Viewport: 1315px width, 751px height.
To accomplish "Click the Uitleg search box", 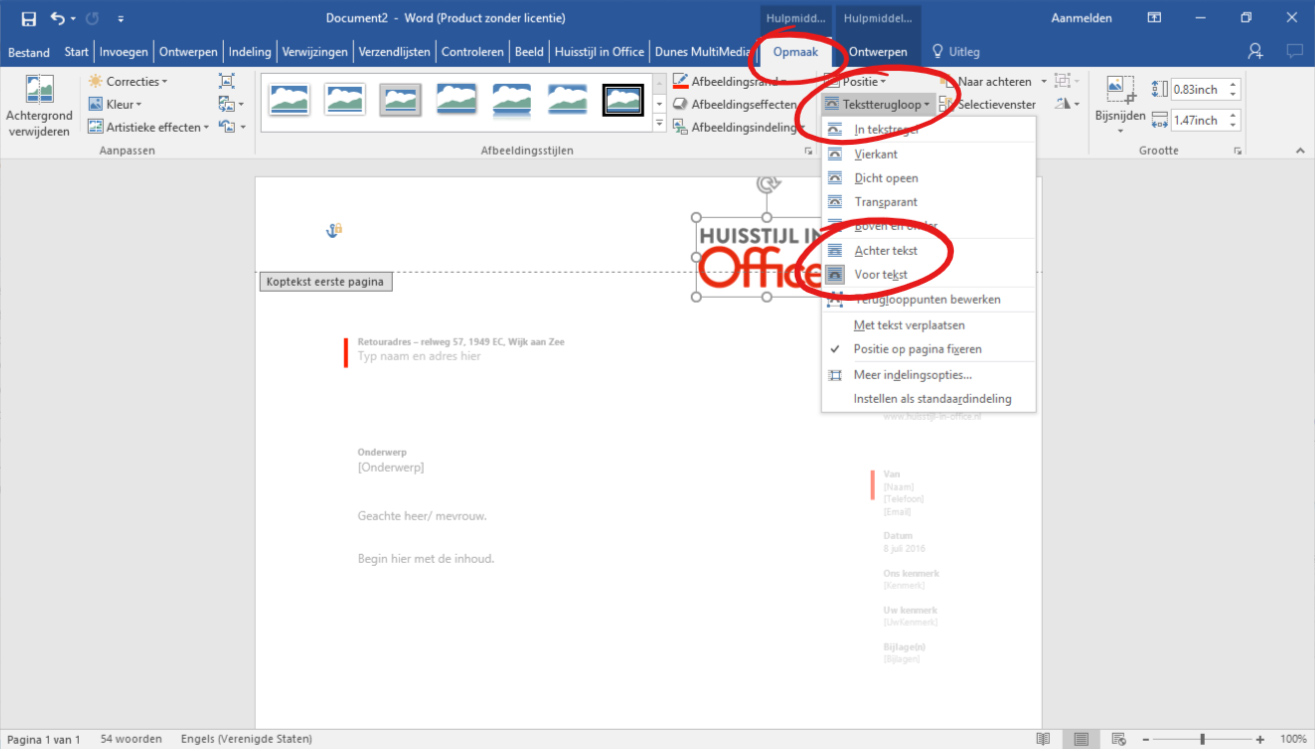I will click(x=956, y=52).
